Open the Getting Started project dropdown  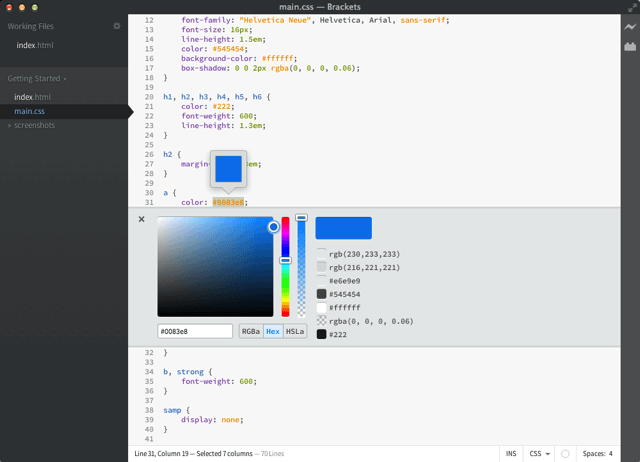[37, 78]
